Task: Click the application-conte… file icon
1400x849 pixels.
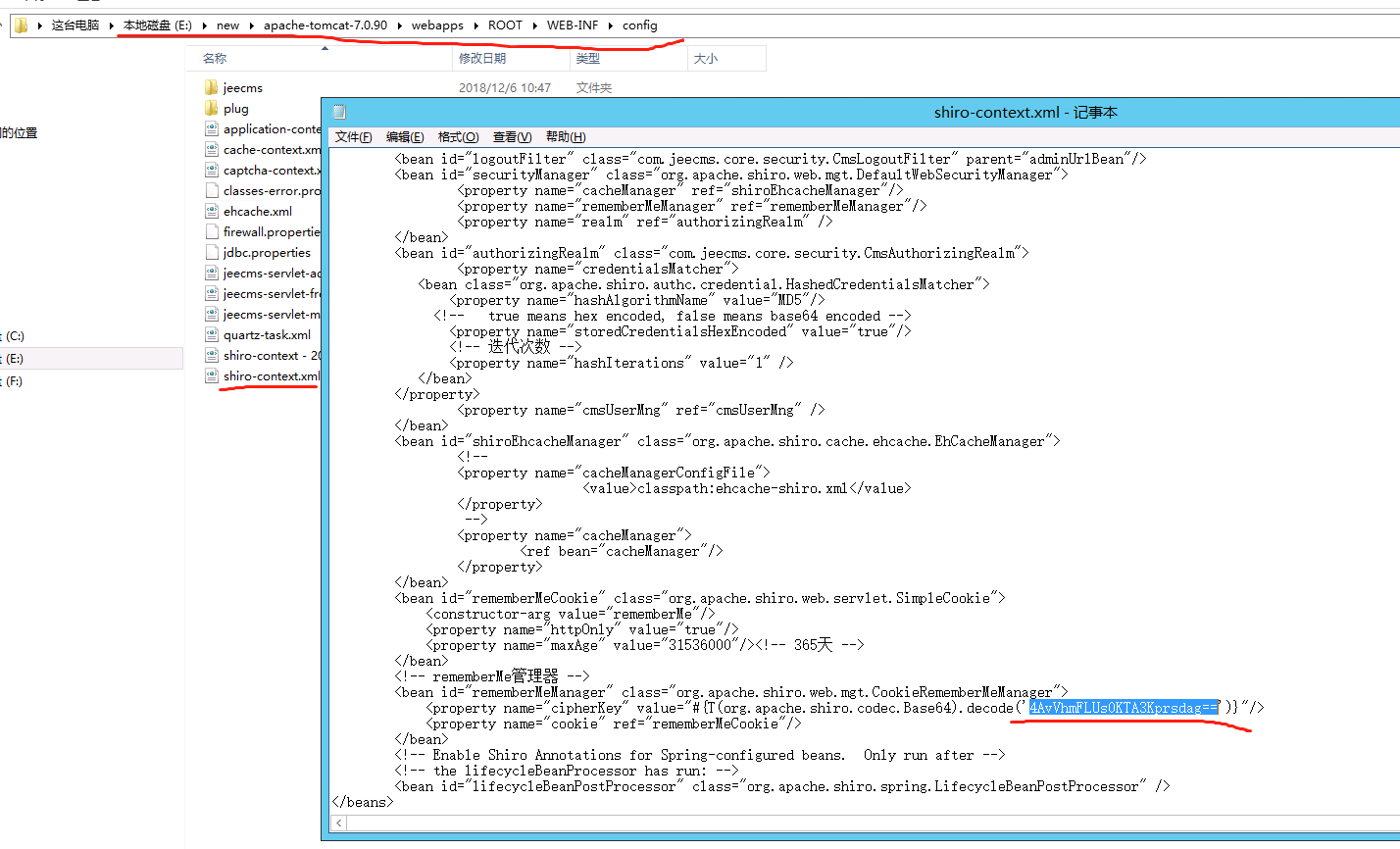Action: pos(211,128)
